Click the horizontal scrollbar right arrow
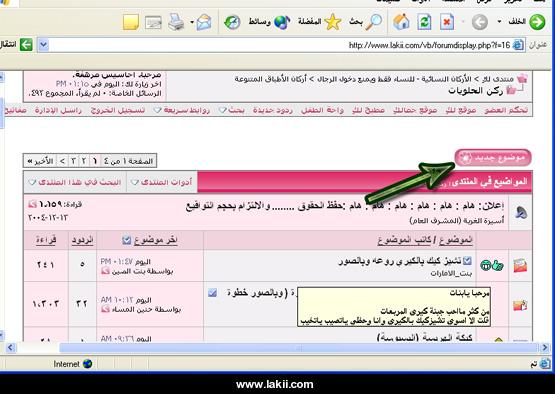Image resolution: width=555 pixels, height=394 pixels. pos(545,348)
